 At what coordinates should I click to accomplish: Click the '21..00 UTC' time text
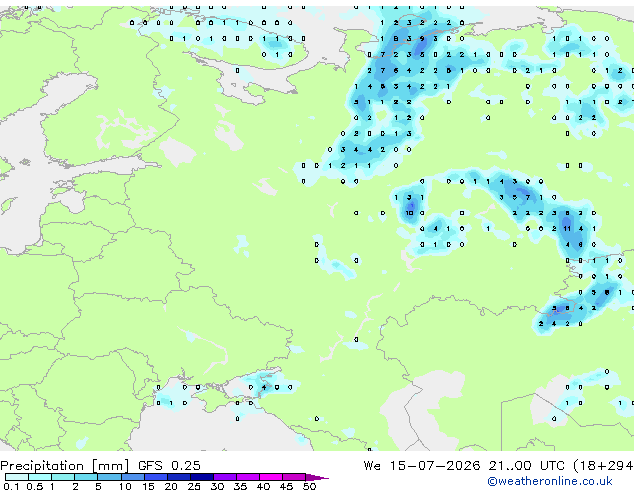526,466
